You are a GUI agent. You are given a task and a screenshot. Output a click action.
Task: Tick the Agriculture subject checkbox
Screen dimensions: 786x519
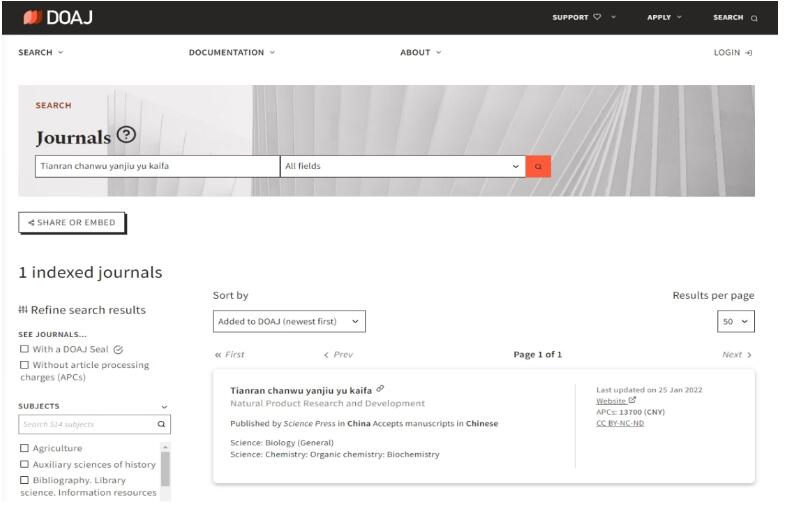pos(25,449)
